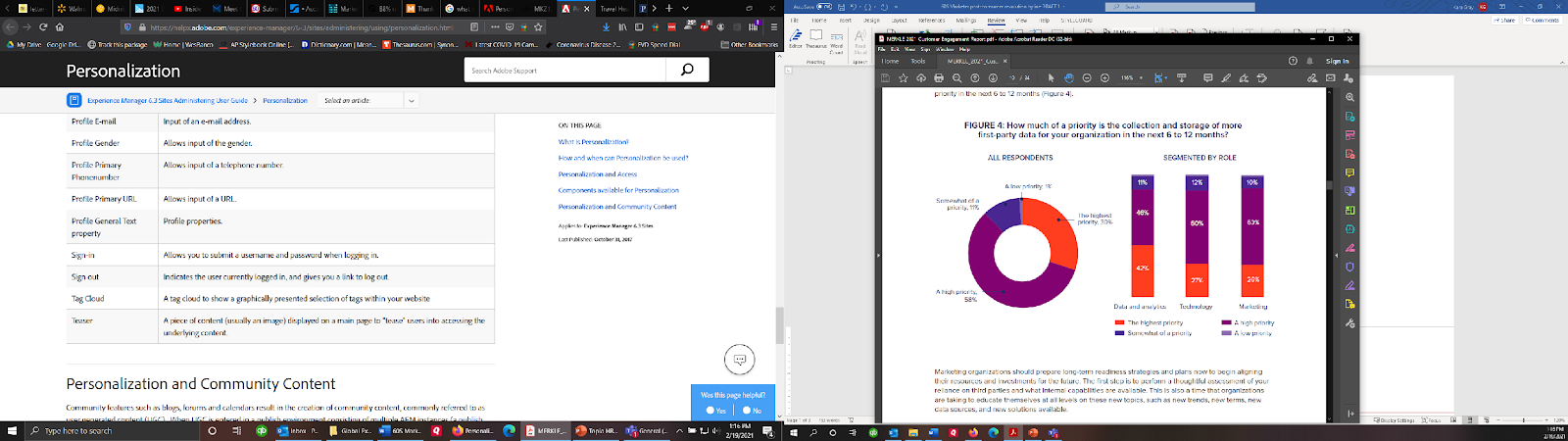Viewport: 1568px width, 441px height.
Task: Open the Acrobat Help menu
Action: pos(964,49)
